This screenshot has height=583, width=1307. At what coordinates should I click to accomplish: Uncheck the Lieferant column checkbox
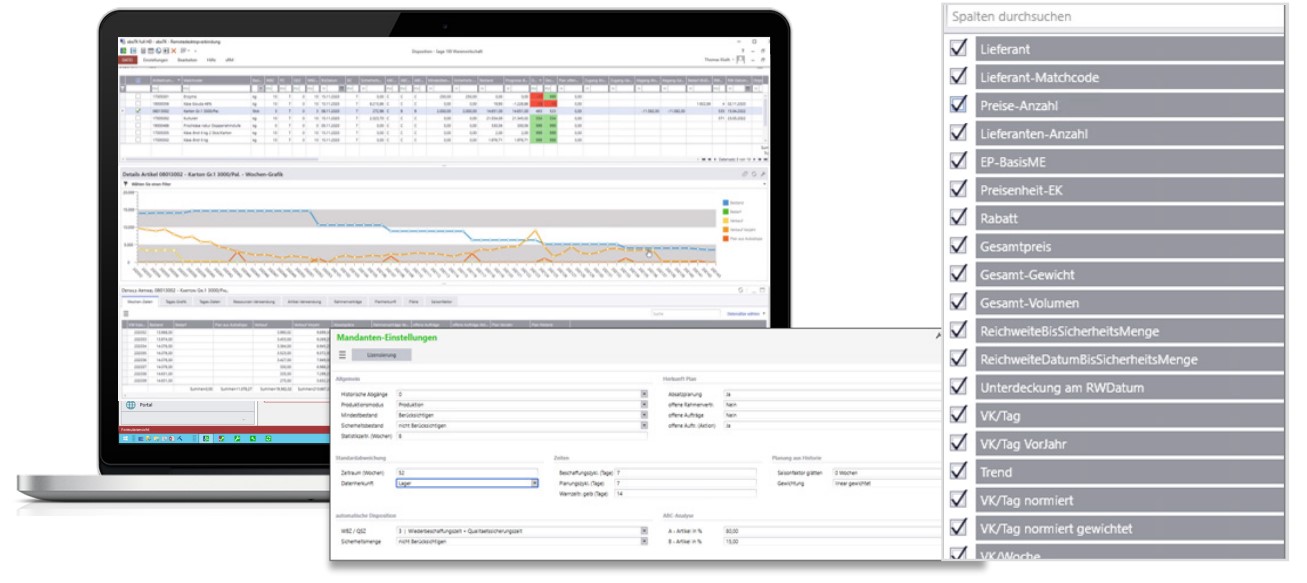click(959, 48)
